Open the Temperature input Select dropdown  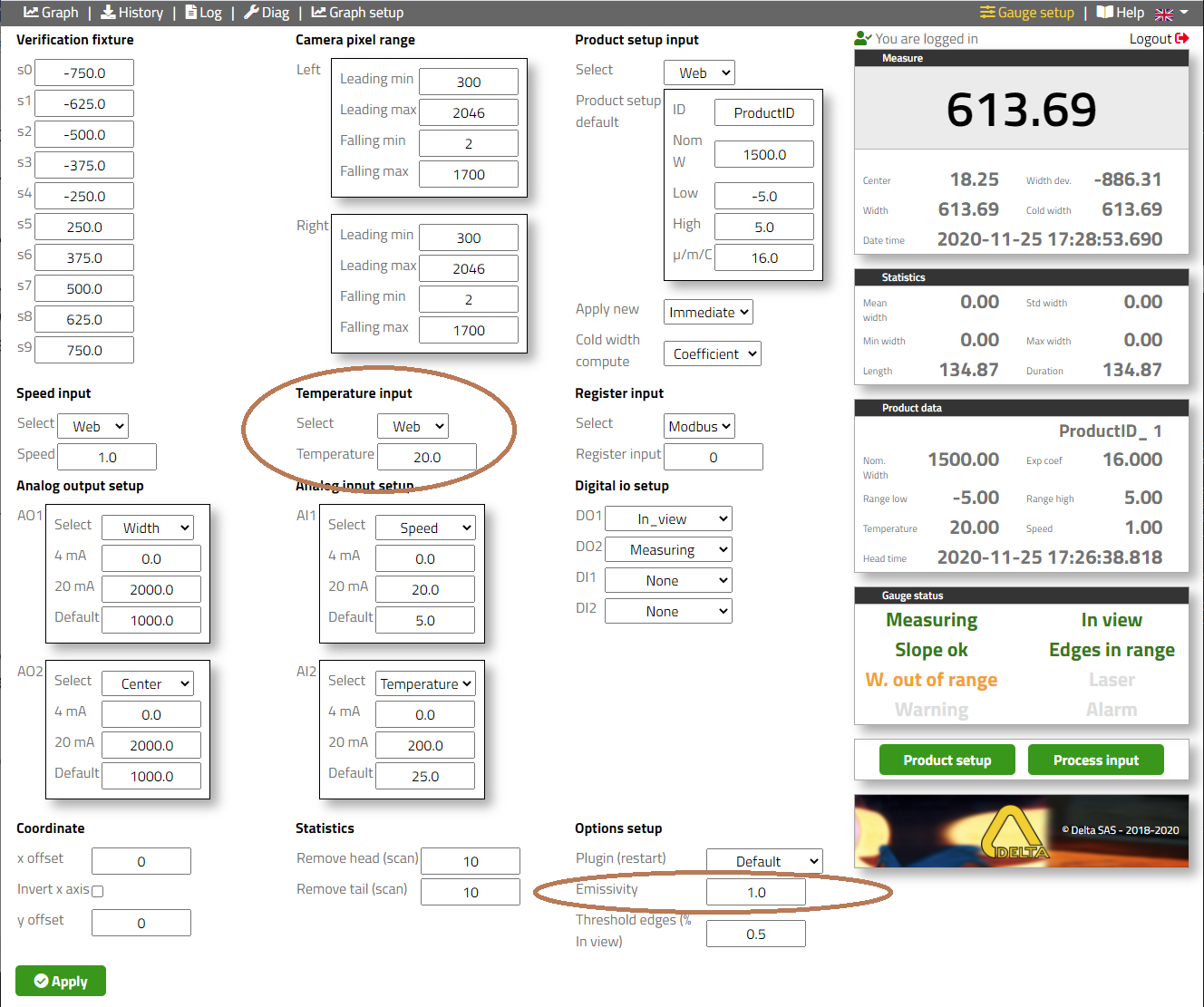(x=413, y=426)
